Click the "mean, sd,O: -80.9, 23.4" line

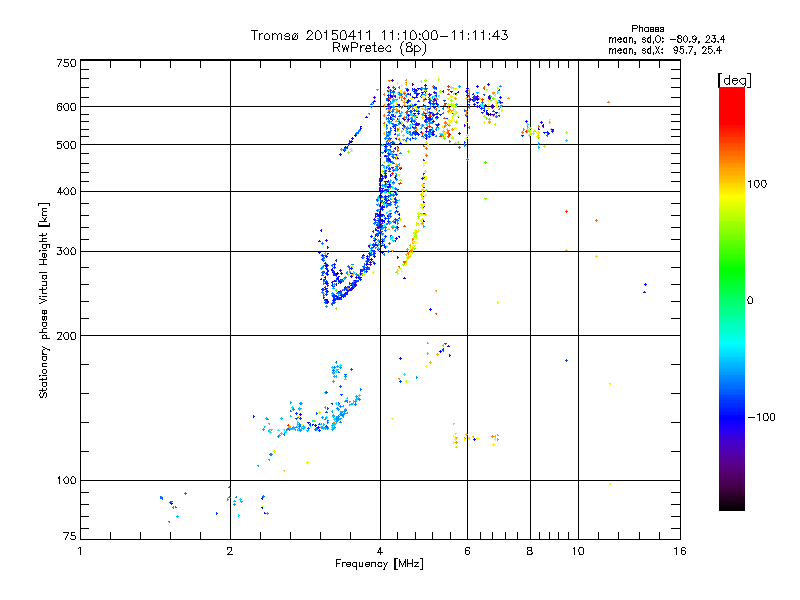[x=666, y=39]
